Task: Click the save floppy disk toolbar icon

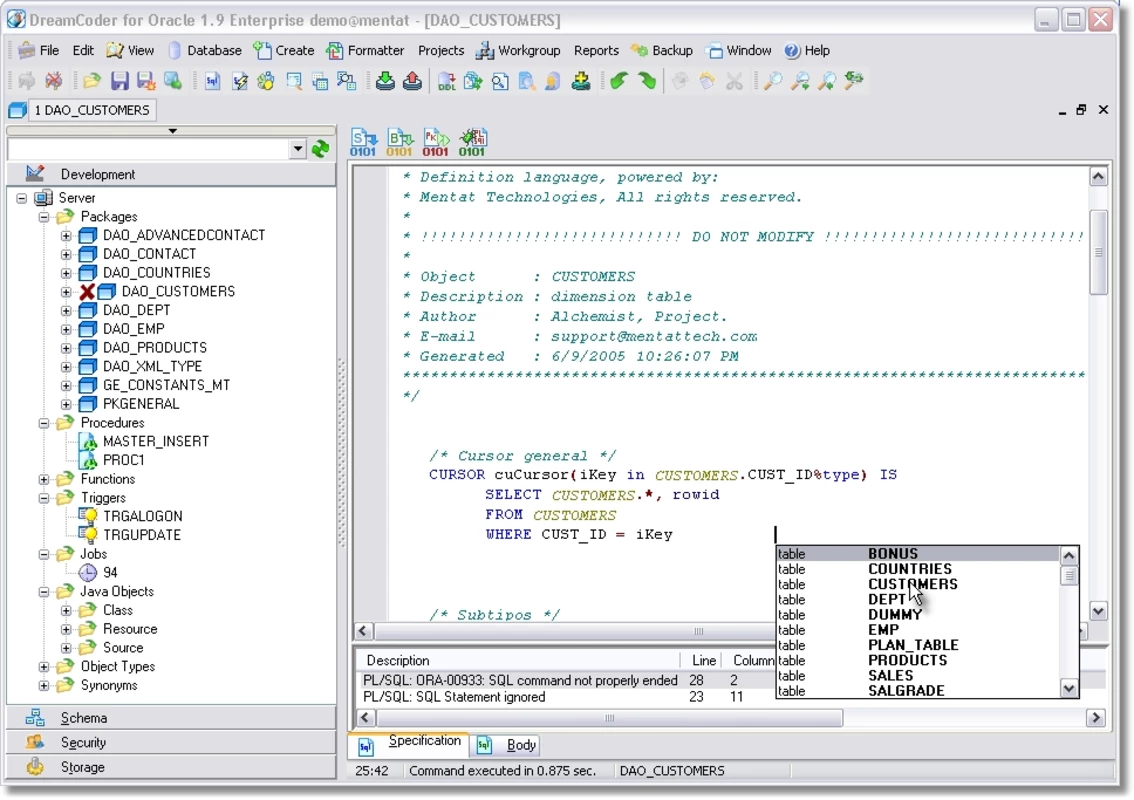Action: pos(119,81)
